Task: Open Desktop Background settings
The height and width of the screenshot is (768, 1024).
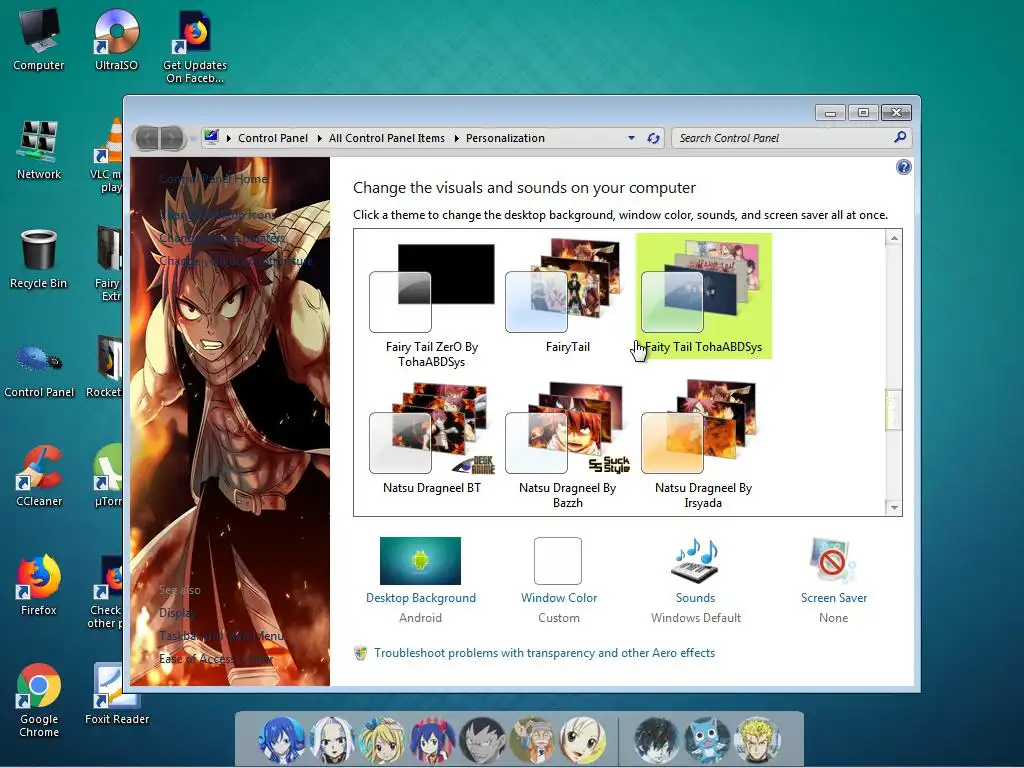Action: pyautogui.click(x=421, y=580)
